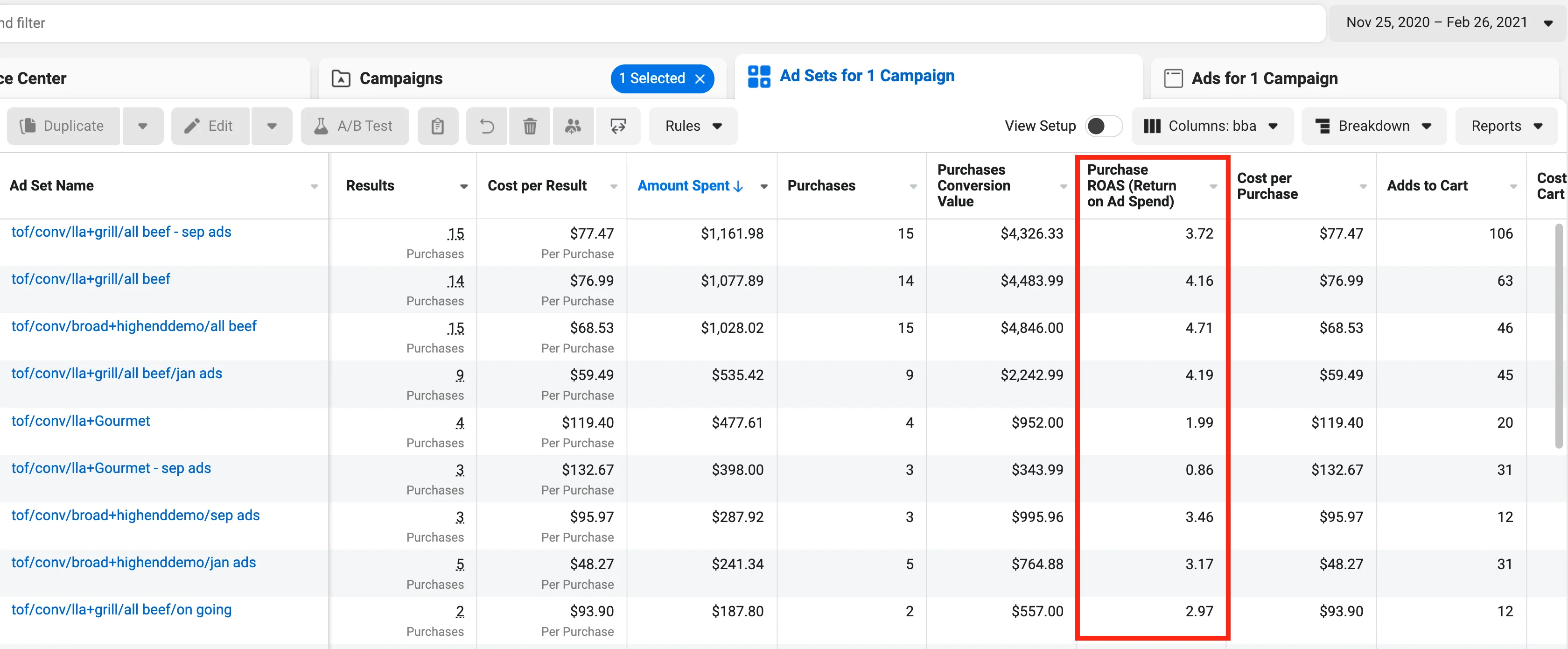Open Cost per Result column menu arrow
Viewport: 1568px width, 649px height.
pos(614,186)
